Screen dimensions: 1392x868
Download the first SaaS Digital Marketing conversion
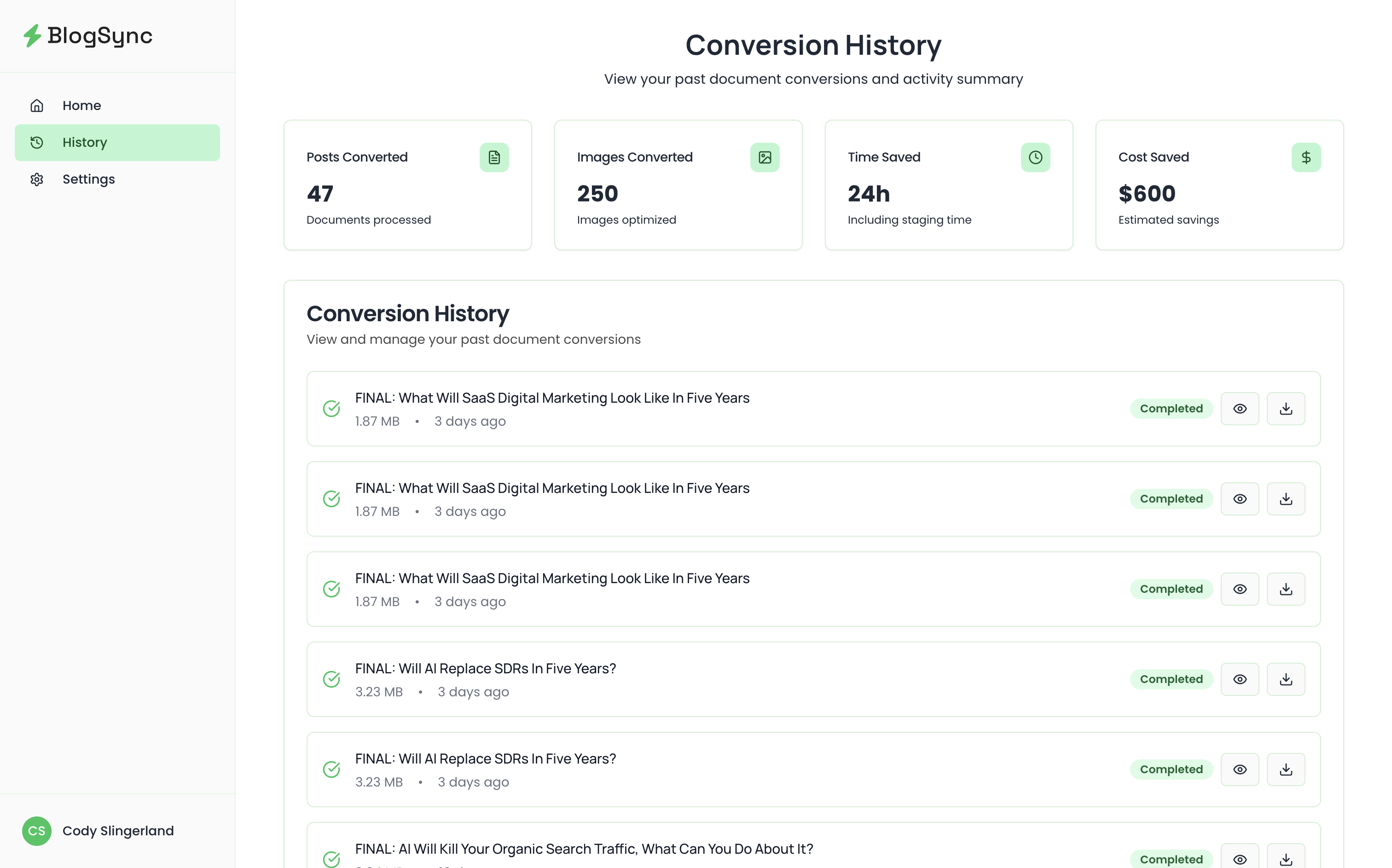click(1285, 409)
